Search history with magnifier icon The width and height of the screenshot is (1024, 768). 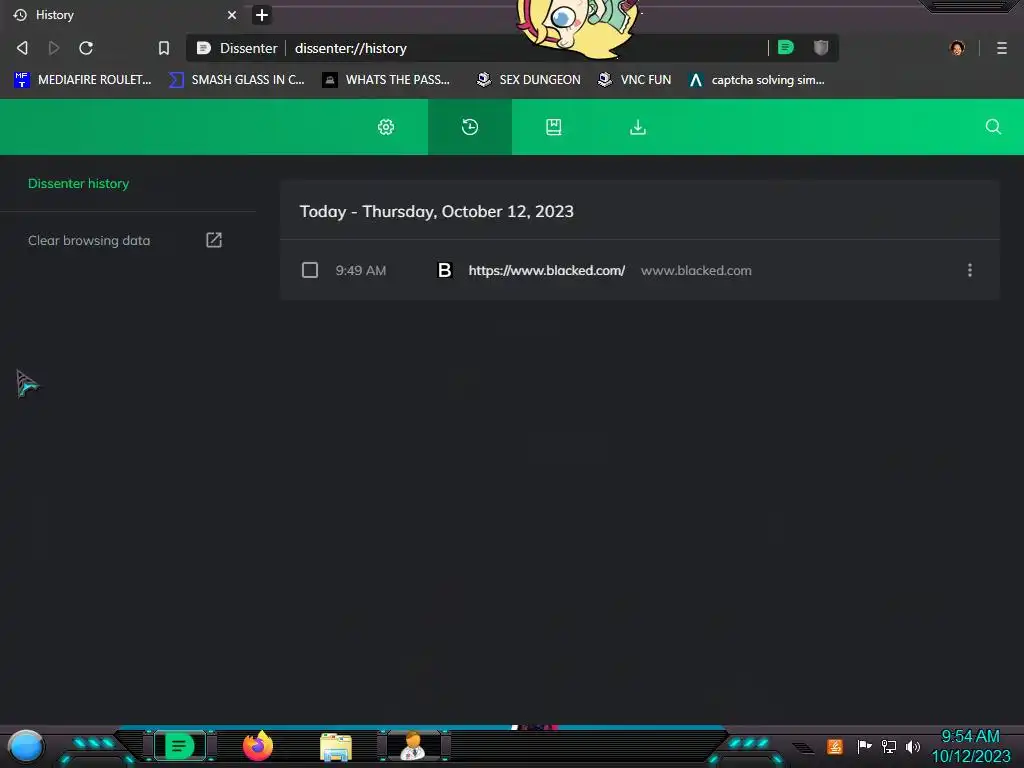point(993,127)
